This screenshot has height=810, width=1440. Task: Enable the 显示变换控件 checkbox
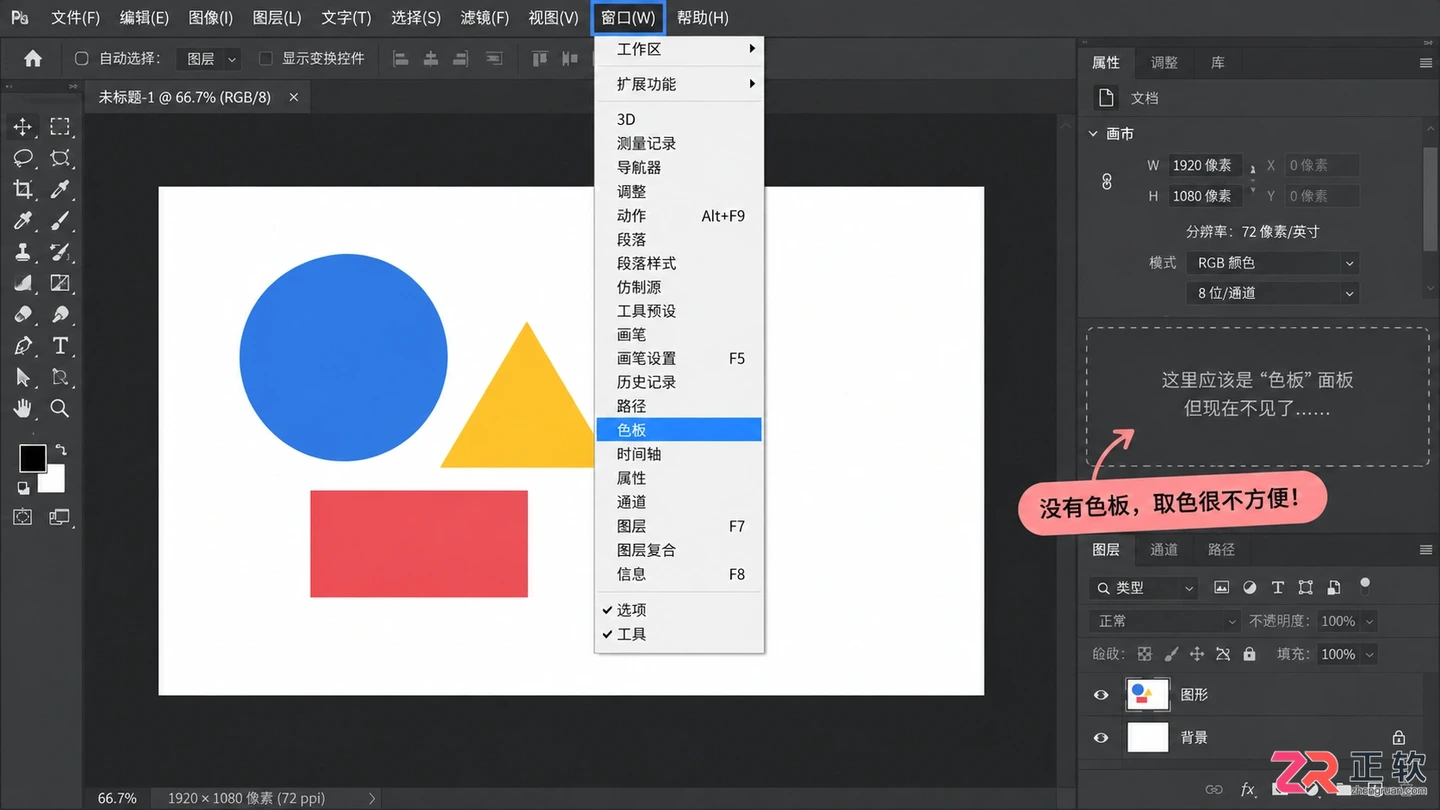point(265,59)
